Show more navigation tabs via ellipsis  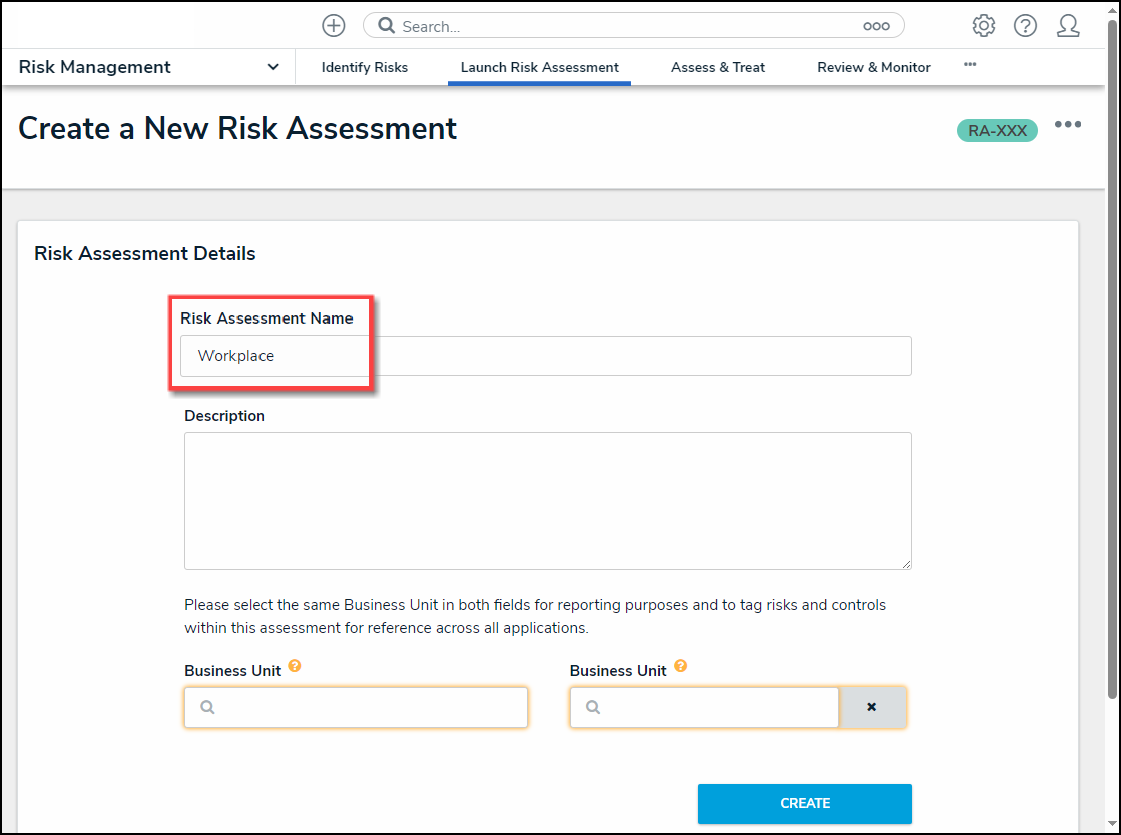click(970, 64)
